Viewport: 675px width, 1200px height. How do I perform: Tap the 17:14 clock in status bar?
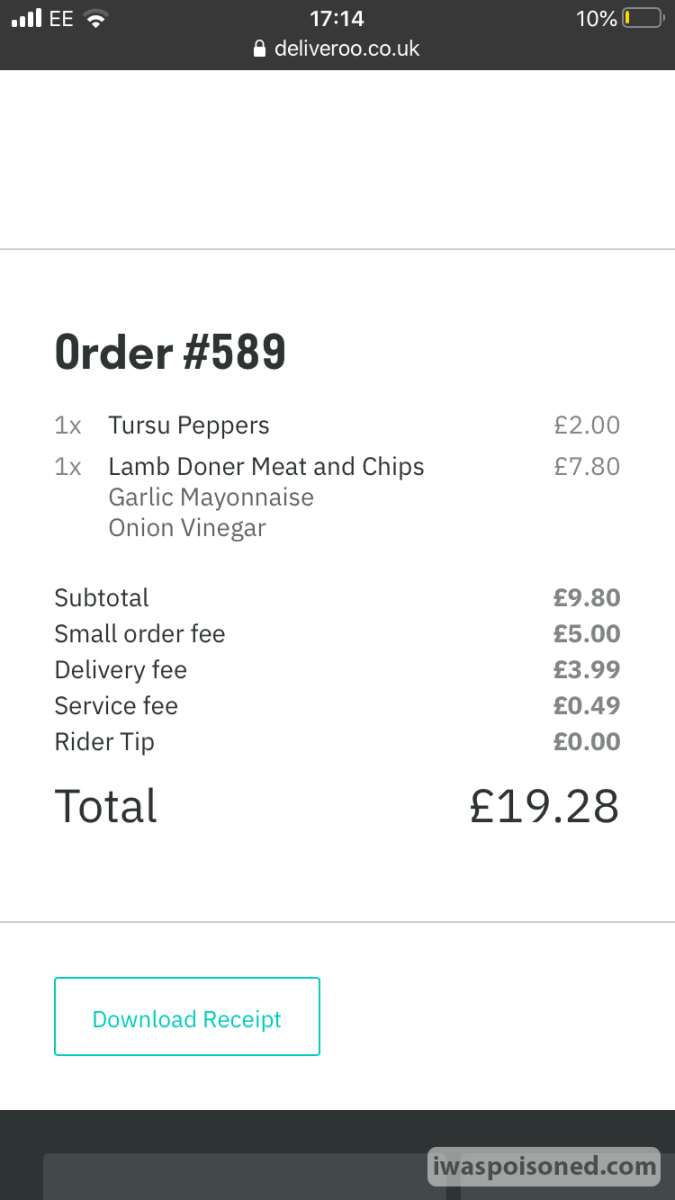pos(337,19)
